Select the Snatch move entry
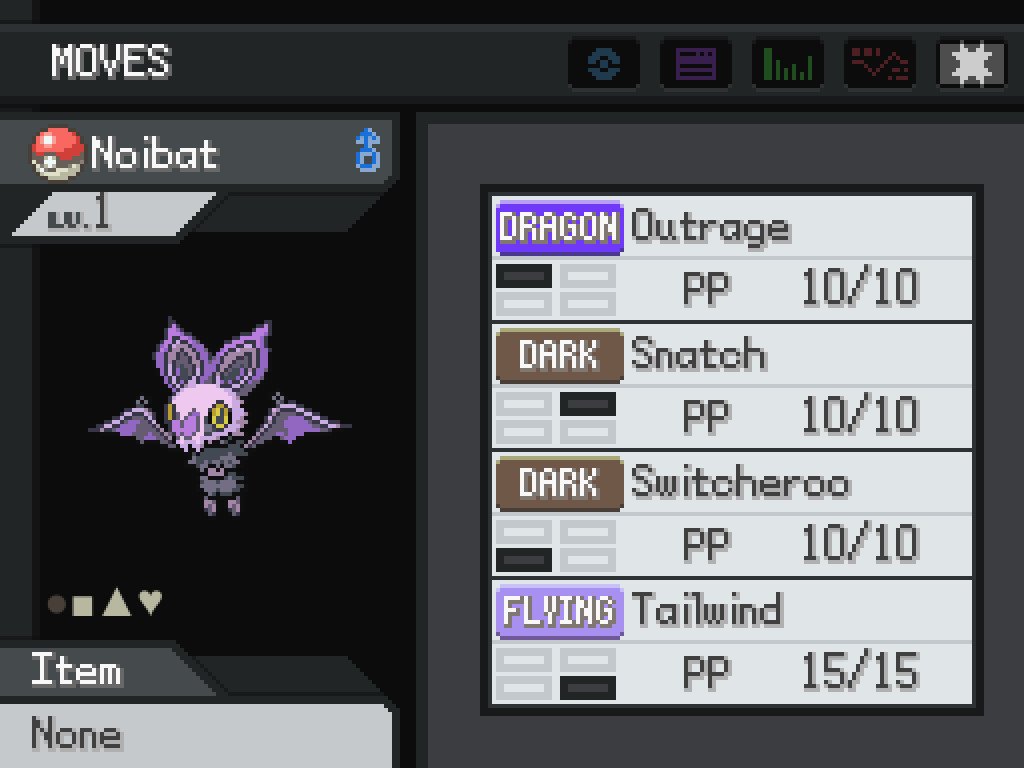This screenshot has width=1024, height=768. (x=731, y=385)
